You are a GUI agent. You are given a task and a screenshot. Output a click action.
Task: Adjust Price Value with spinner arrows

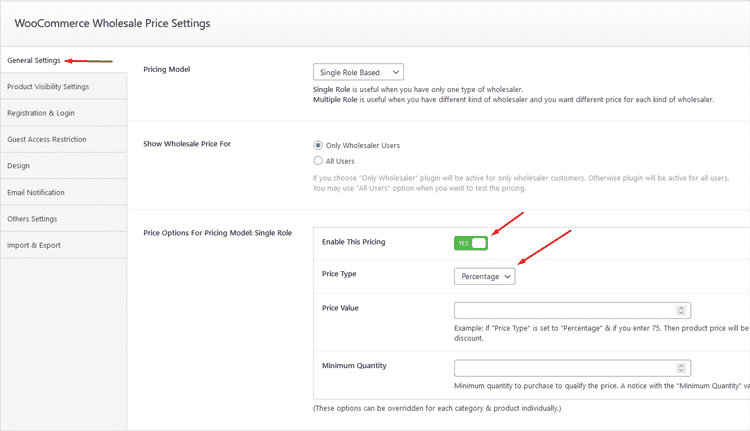pyautogui.click(x=681, y=310)
